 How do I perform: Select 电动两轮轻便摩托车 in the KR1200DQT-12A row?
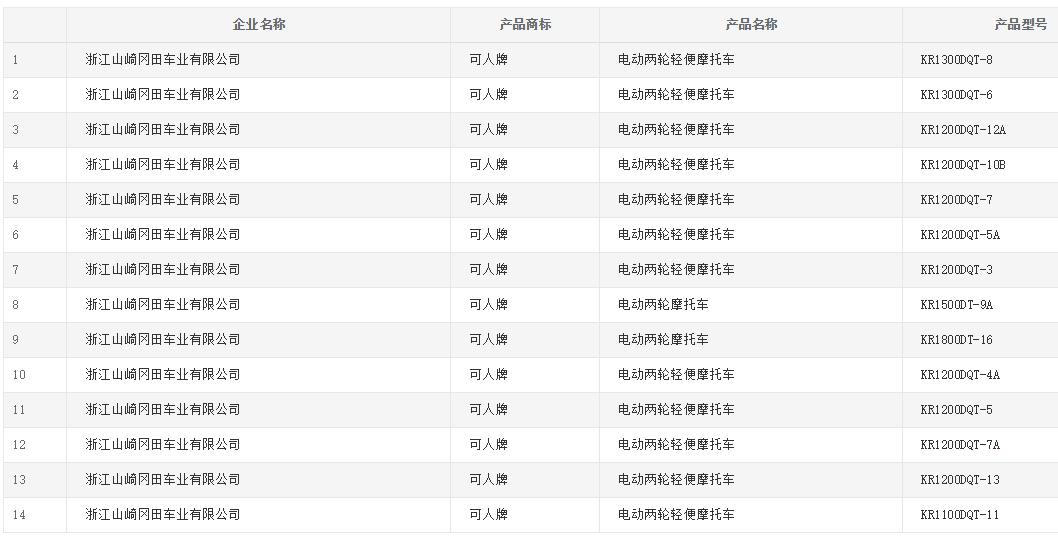pos(676,130)
